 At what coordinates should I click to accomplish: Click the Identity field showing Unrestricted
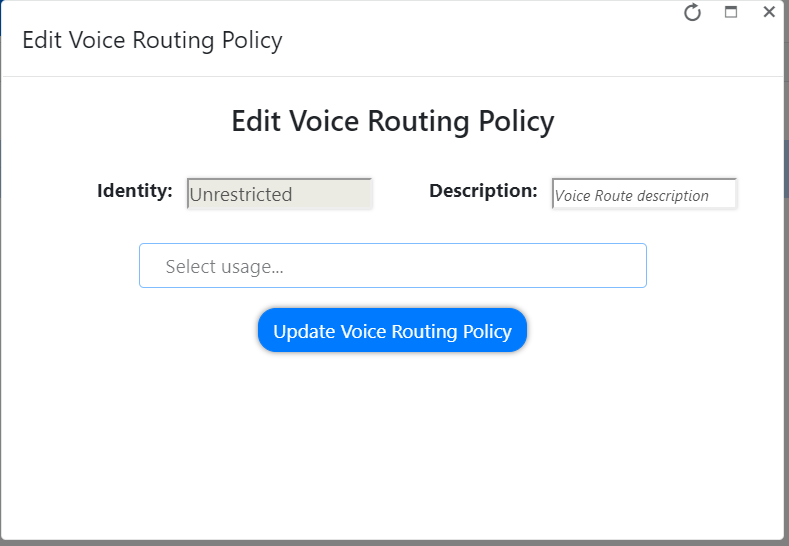[279, 194]
